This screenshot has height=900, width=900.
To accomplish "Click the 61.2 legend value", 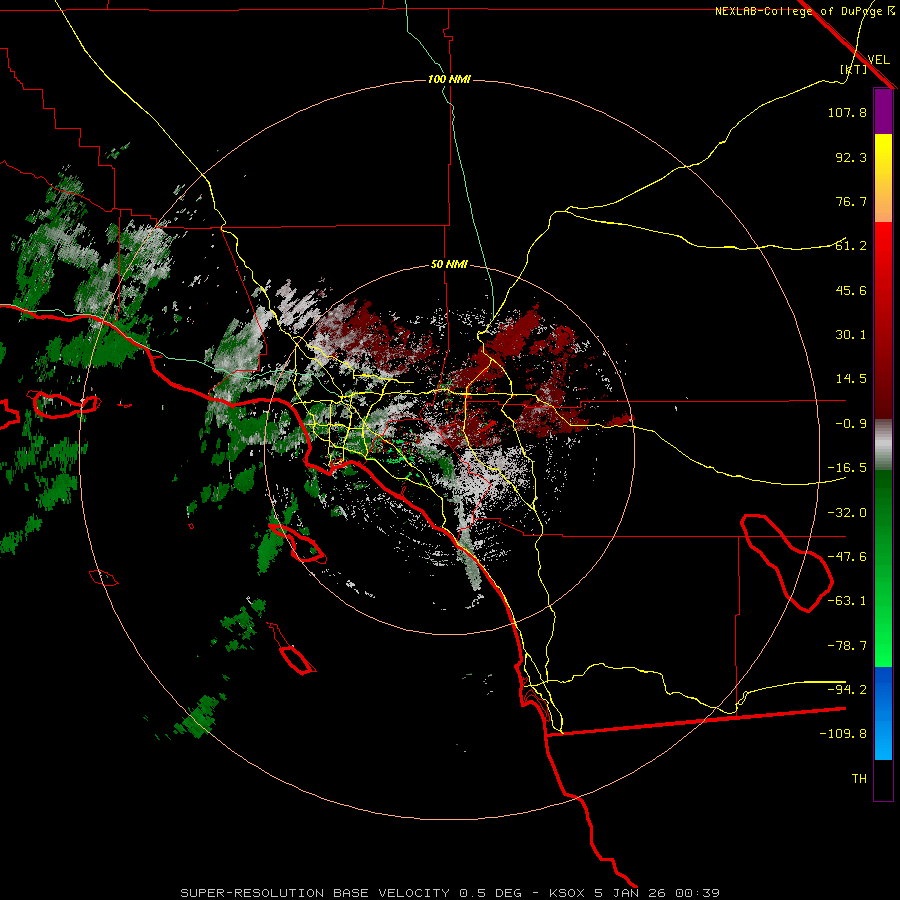I will point(851,246).
